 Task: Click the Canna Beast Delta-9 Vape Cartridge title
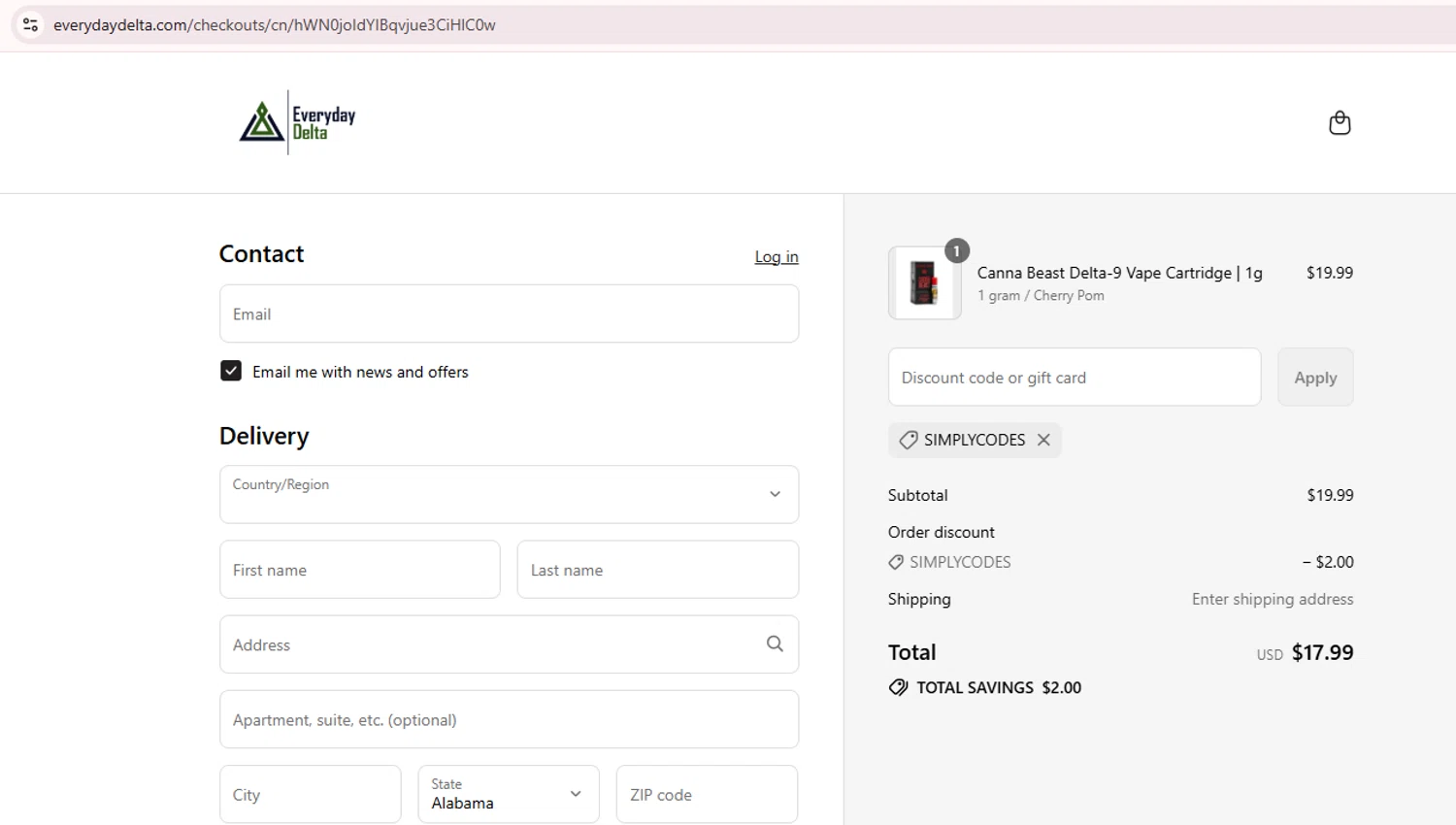1119,273
